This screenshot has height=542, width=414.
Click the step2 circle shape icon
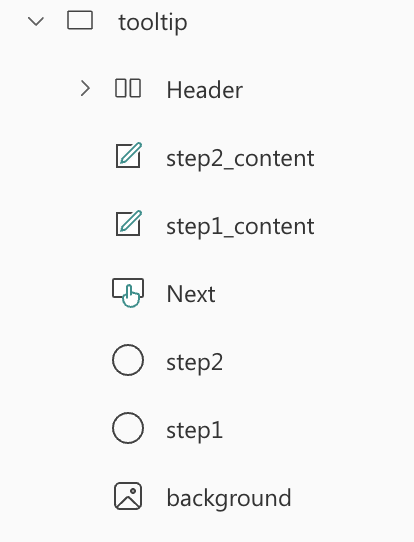(x=128, y=360)
